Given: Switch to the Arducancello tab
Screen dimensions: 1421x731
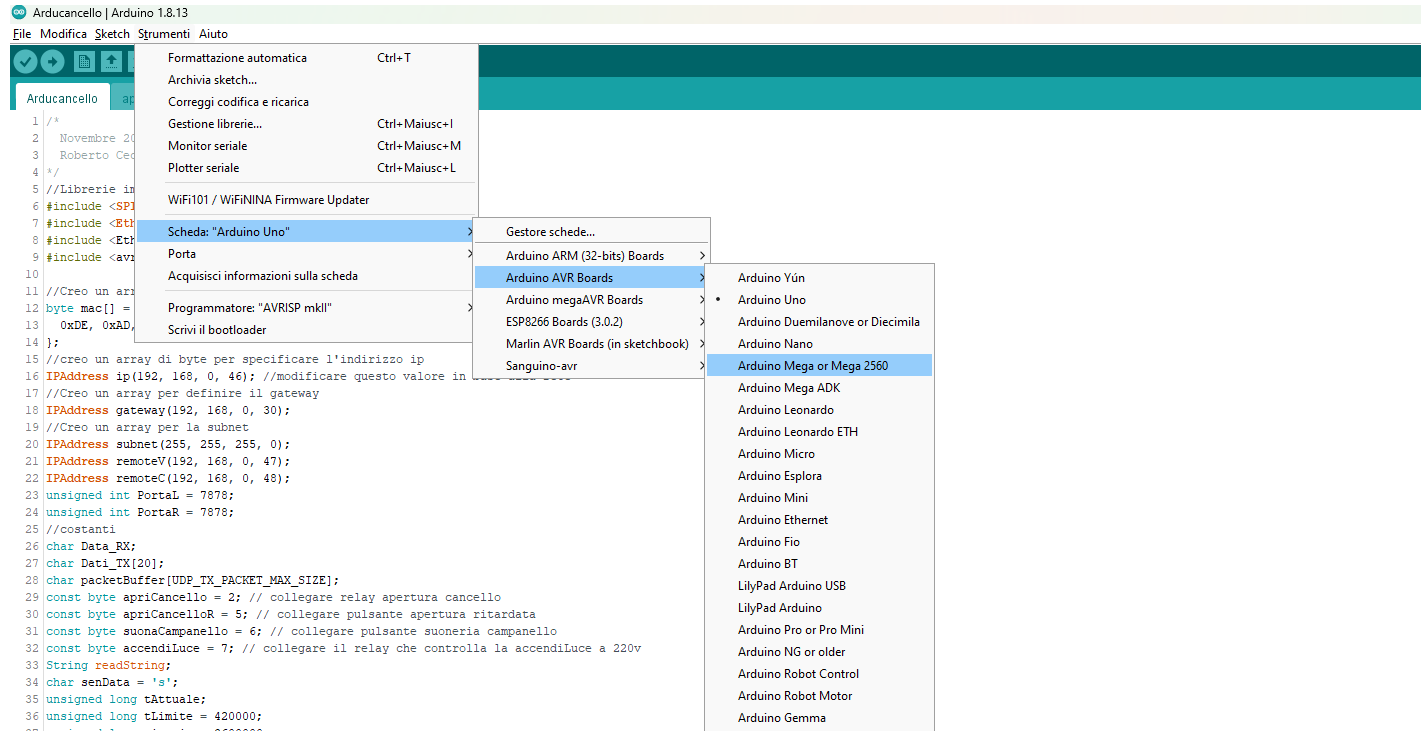Looking at the screenshot, I should click(62, 98).
